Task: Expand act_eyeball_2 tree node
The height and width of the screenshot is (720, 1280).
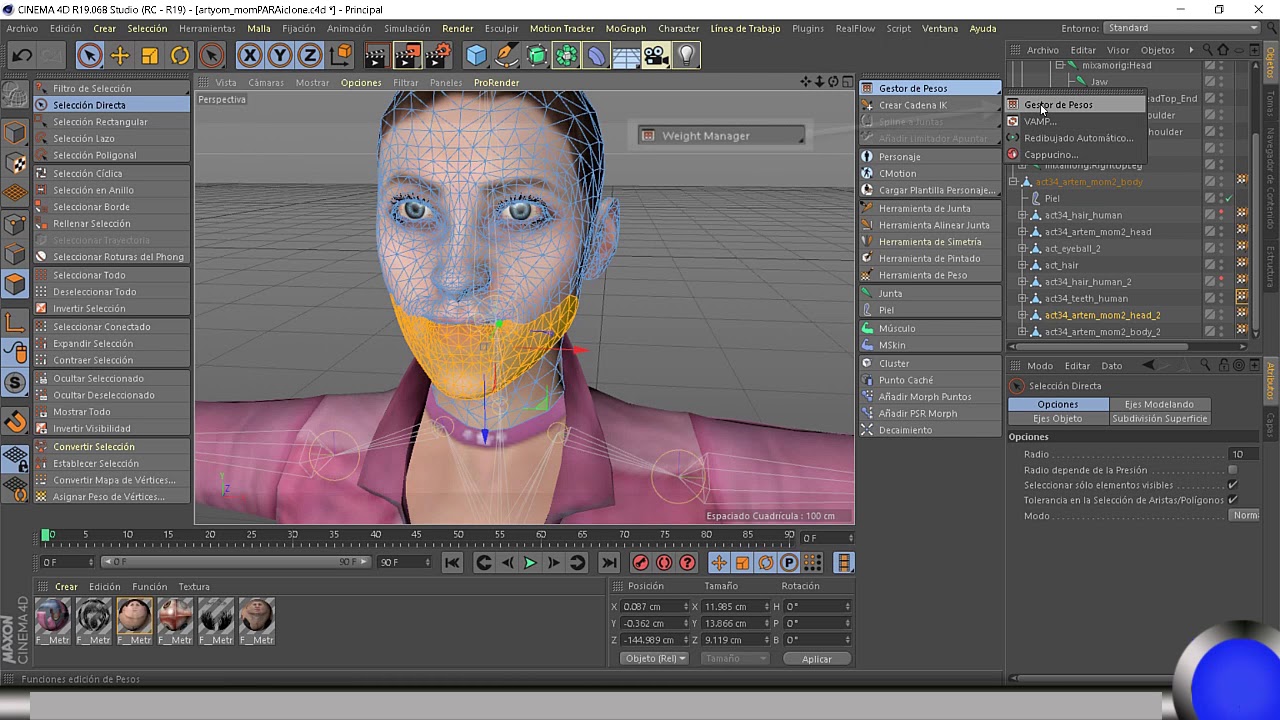Action: pyautogui.click(x=1022, y=249)
